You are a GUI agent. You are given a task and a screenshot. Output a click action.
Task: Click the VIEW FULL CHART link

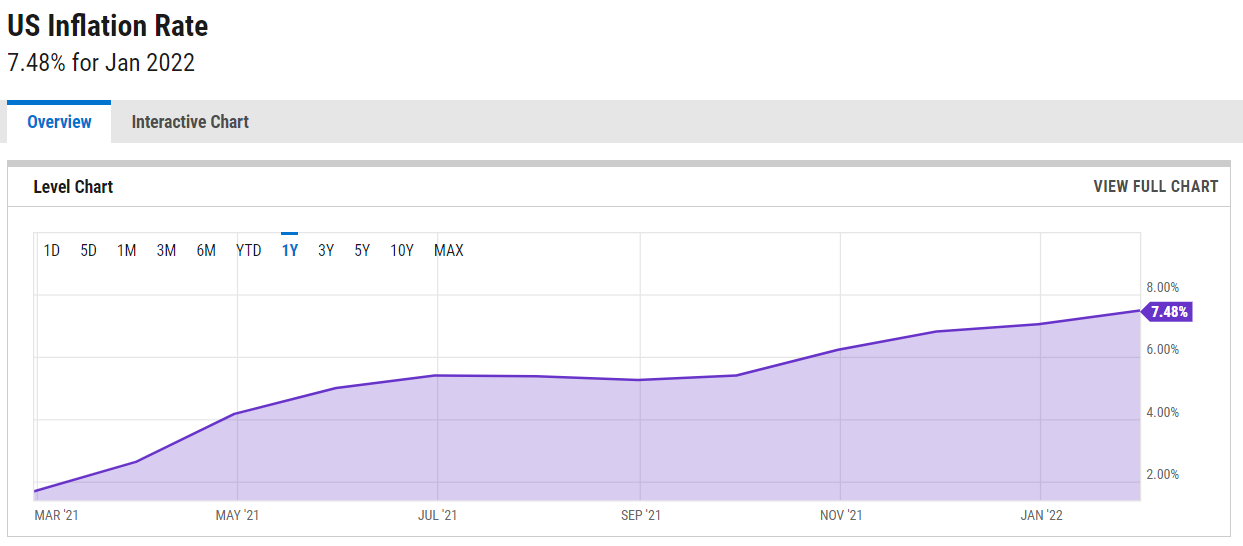[x=1156, y=186]
